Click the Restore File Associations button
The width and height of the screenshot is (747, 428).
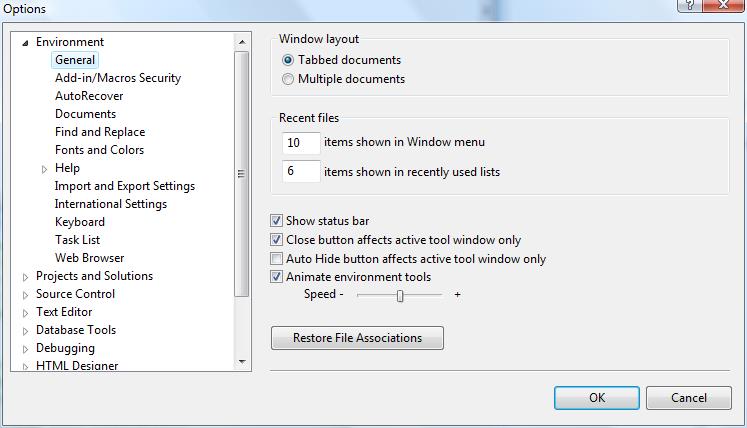click(357, 338)
